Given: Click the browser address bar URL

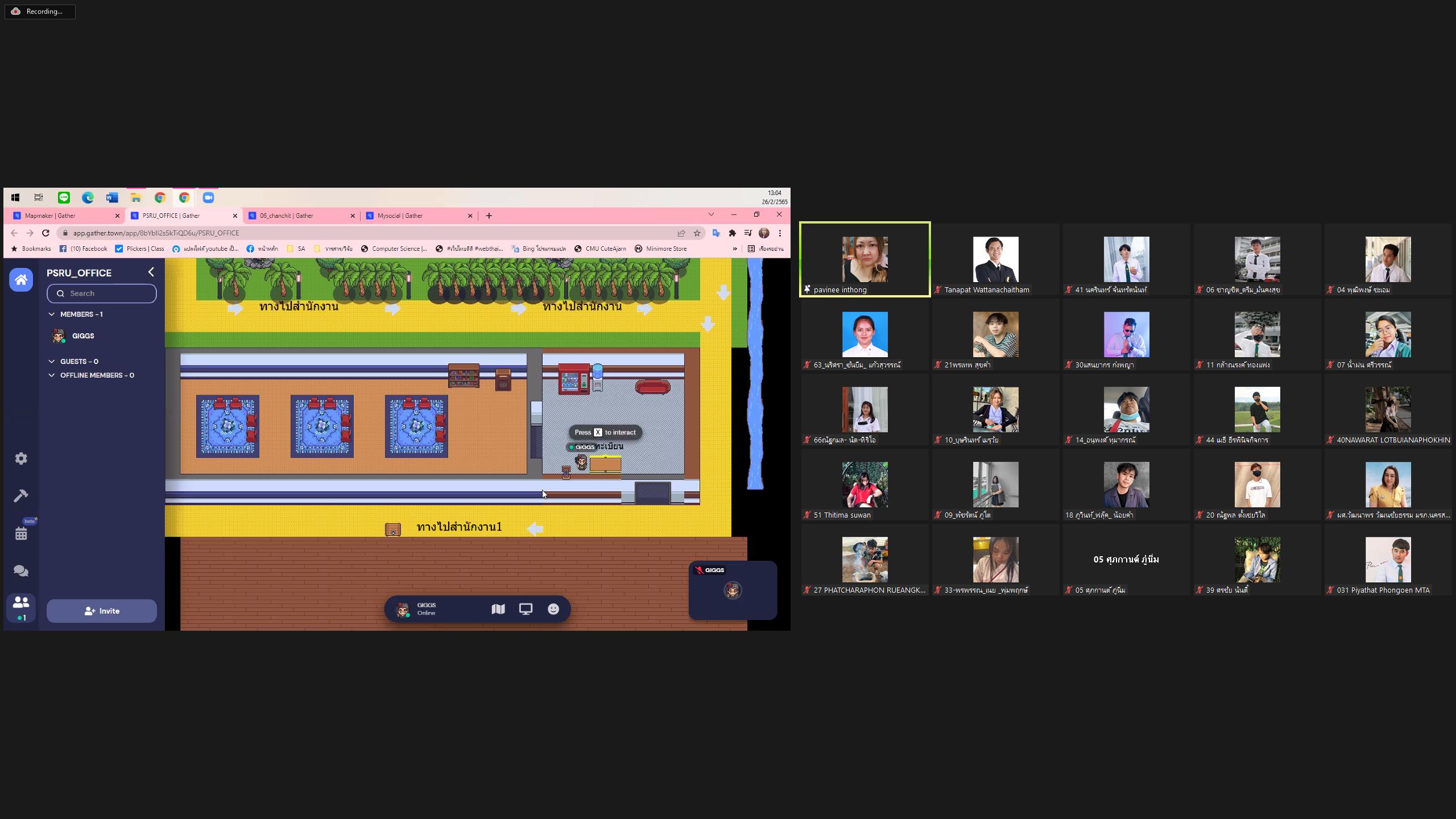Looking at the screenshot, I should click(x=156, y=233).
